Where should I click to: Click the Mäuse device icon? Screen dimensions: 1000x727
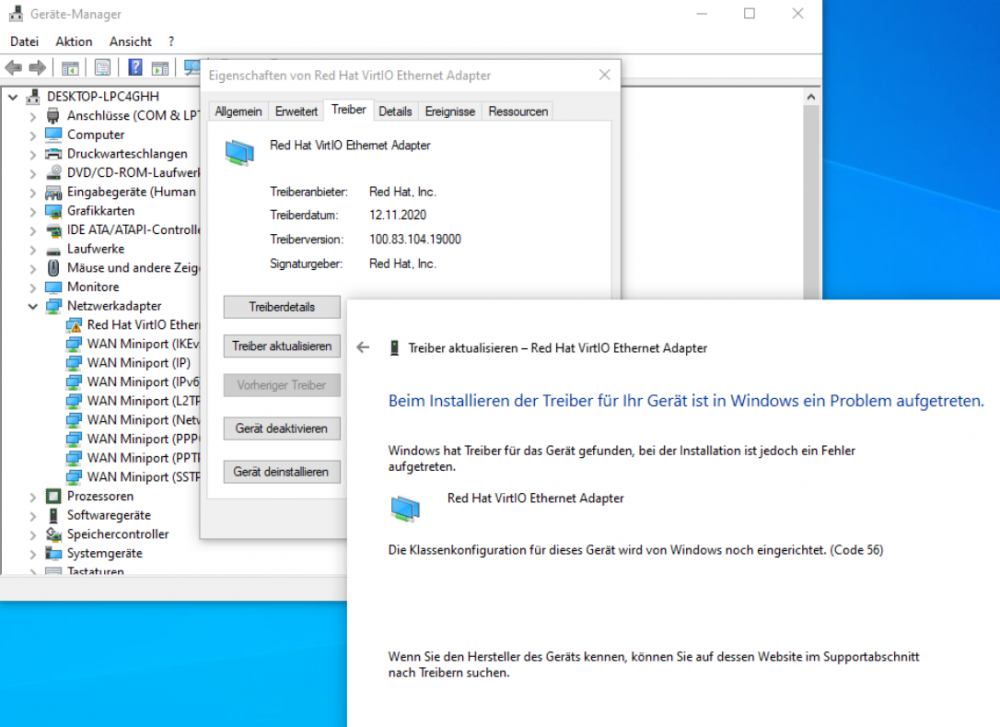[54, 268]
